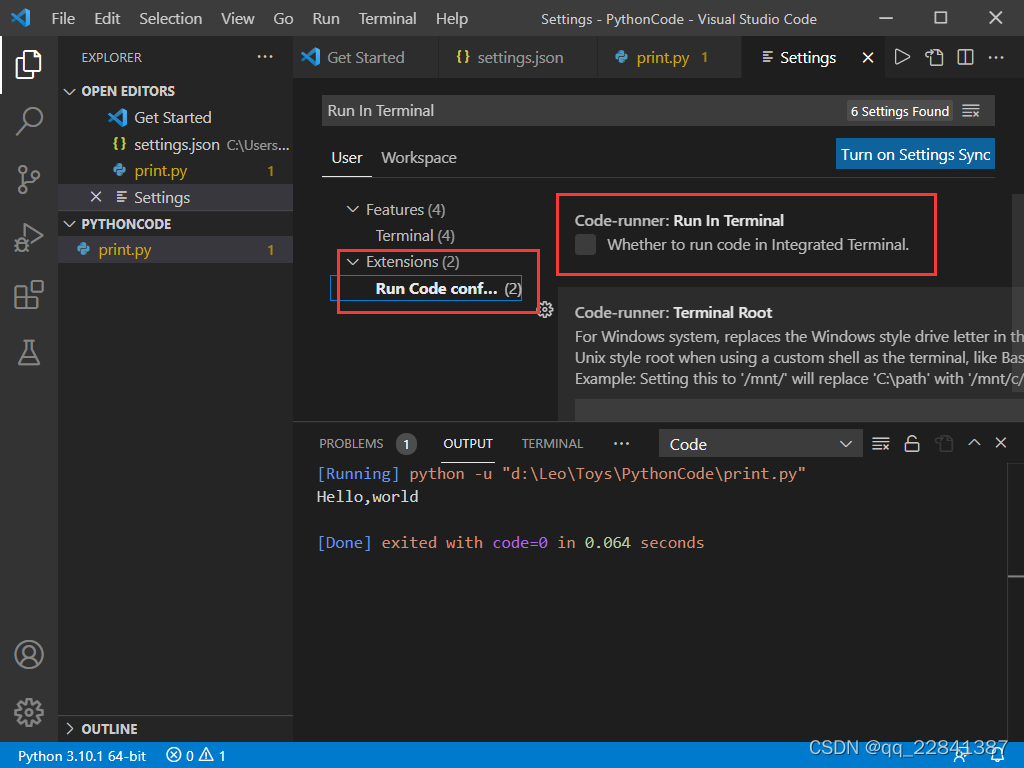
Task: Select the User settings scope
Action: [x=346, y=158]
